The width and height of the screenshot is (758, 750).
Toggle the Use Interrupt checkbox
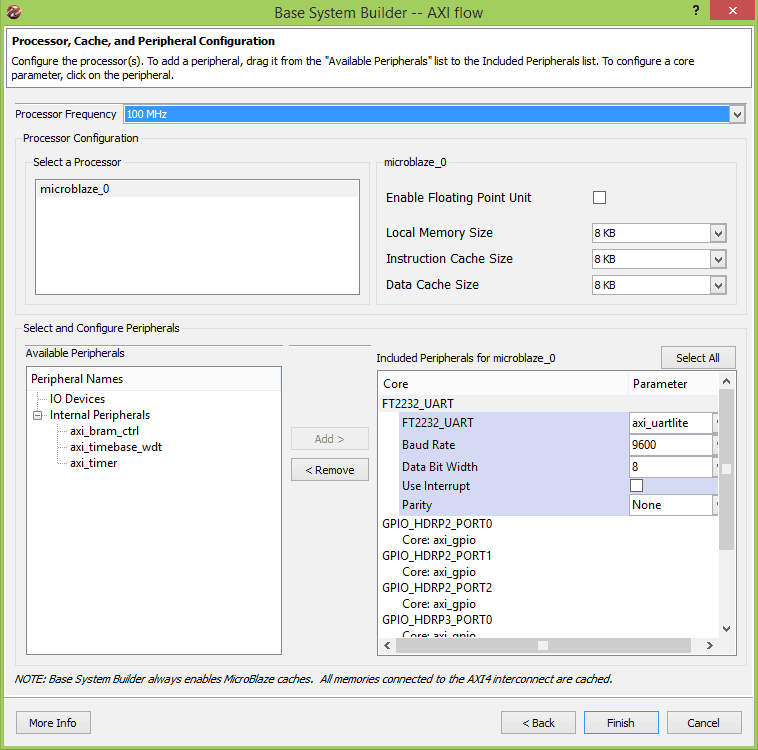[x=636, y=486]
